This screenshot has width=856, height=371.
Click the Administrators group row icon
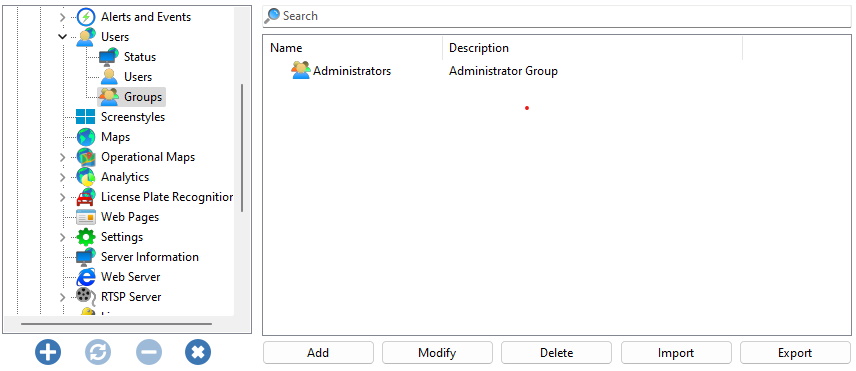pyautogui.click(x=301, y=71)
